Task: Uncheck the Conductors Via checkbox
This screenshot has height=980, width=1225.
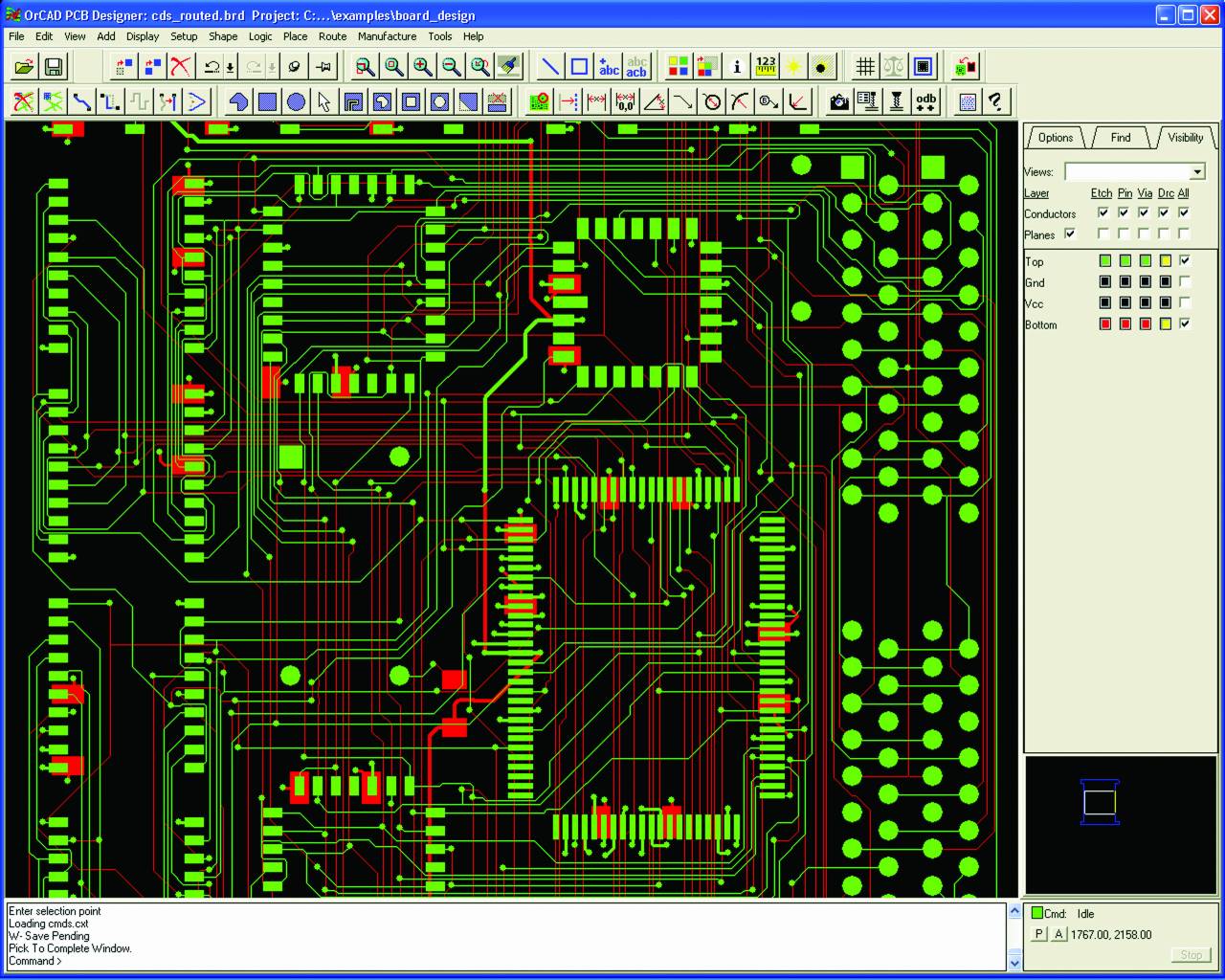Action: [1144, 212]
